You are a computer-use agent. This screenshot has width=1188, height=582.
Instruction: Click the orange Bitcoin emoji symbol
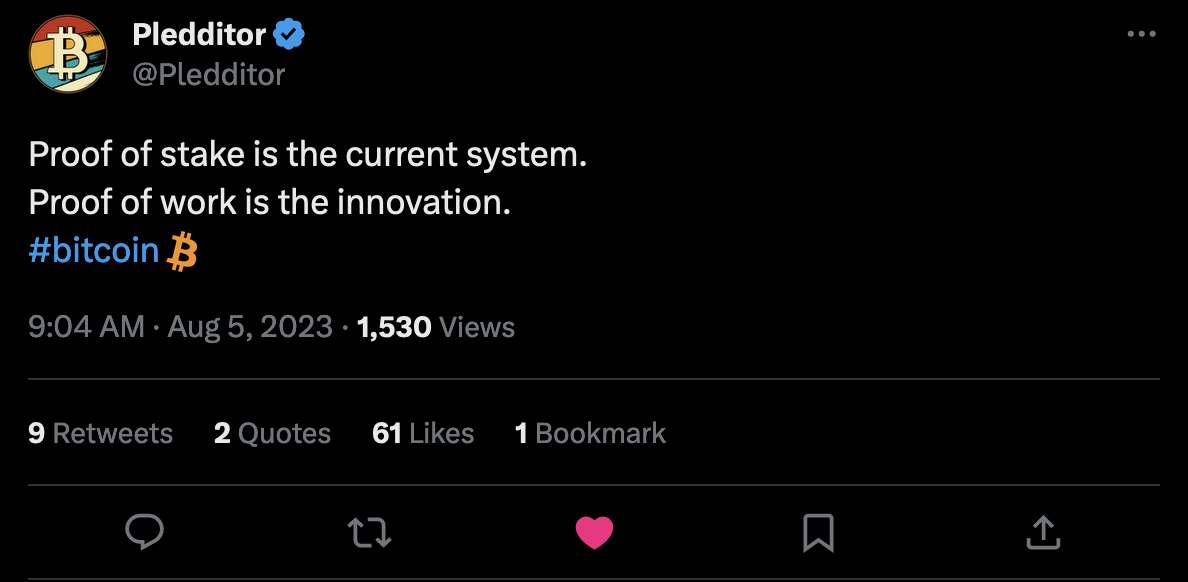pyautogui.click(x=182, y=250)
